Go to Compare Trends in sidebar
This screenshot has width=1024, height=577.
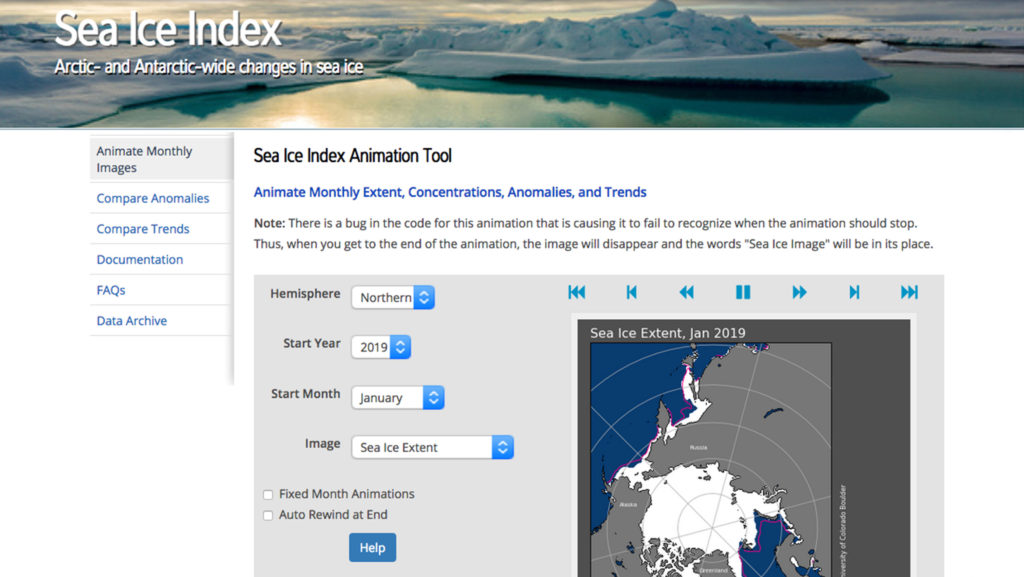(143, 228)
